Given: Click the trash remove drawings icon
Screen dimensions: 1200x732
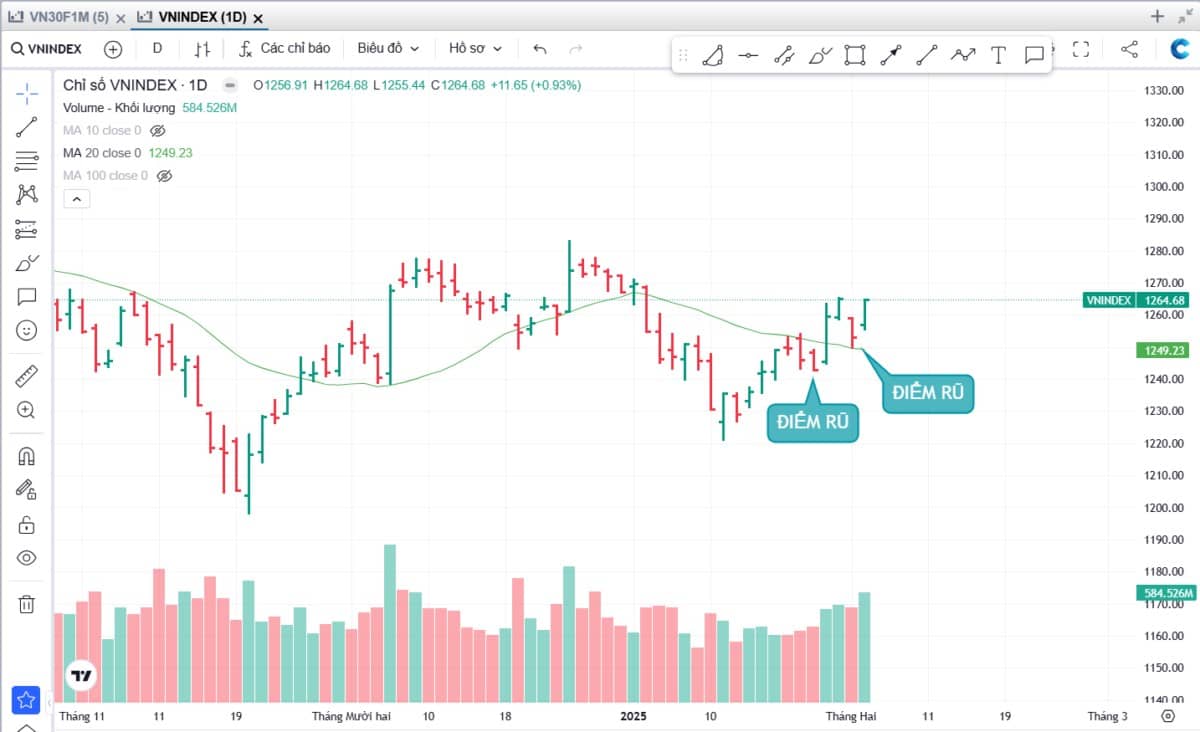Looking at the screenshot, I should point(26,604).
